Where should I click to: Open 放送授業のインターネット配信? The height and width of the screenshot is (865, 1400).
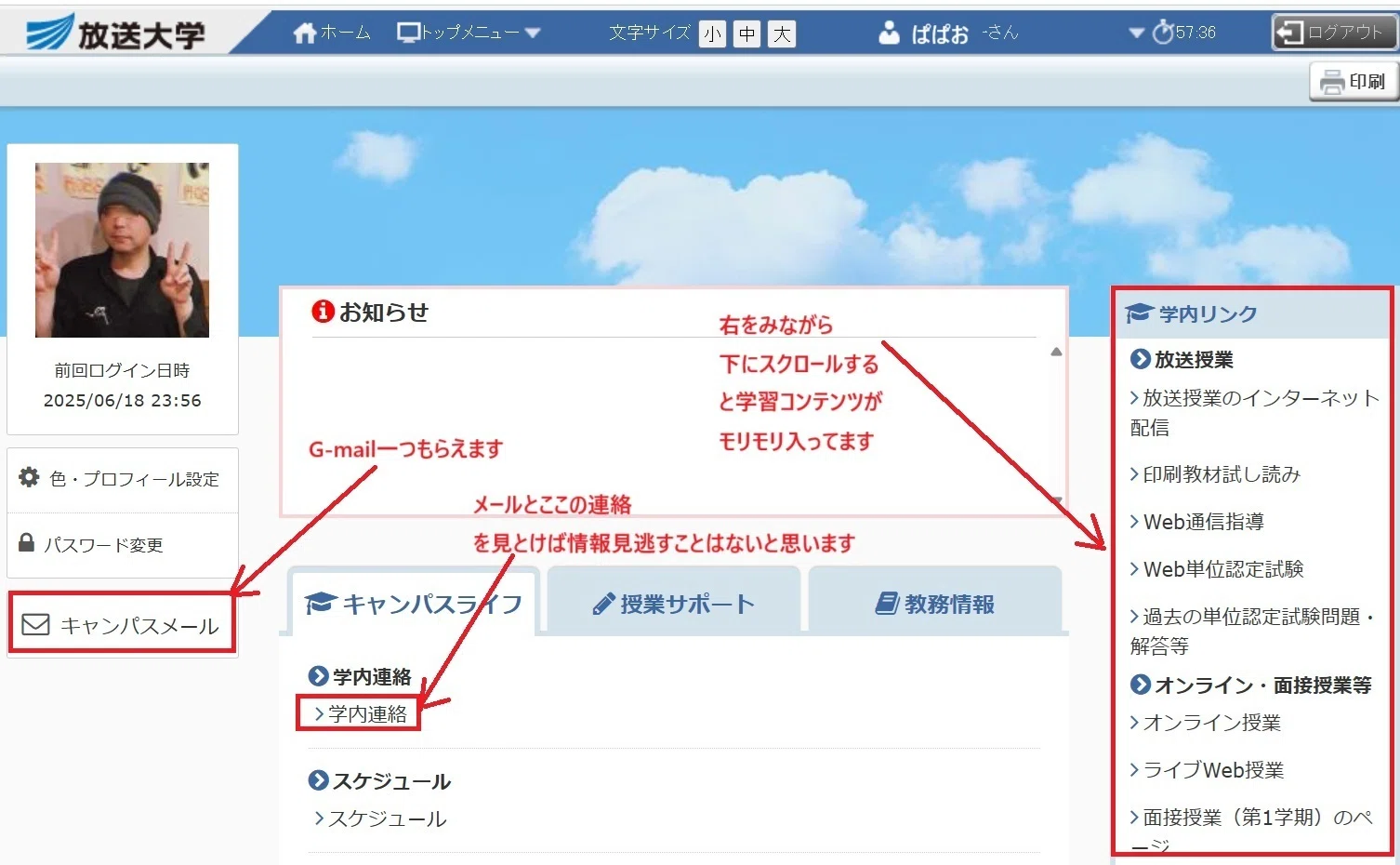click(x=1254, y=413)
